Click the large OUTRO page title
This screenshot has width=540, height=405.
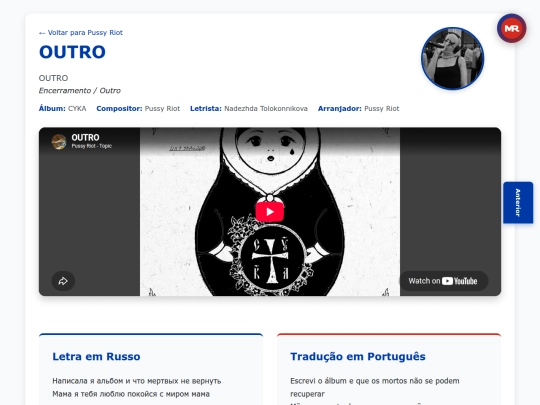[x=72, y=52]
